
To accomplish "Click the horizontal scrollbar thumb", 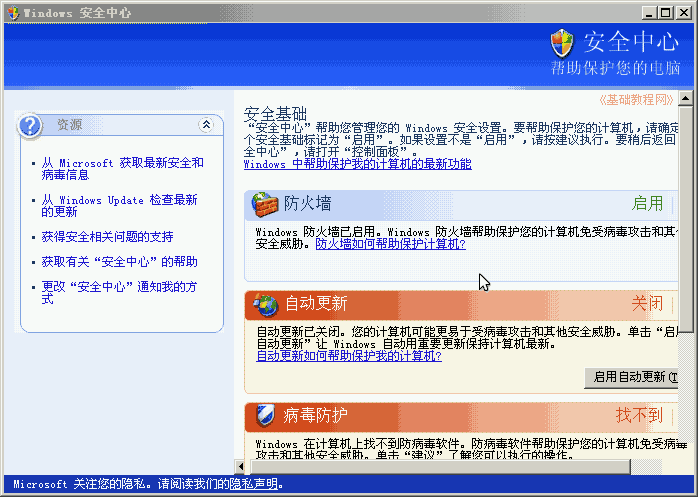I will click(x=441, y=467).
